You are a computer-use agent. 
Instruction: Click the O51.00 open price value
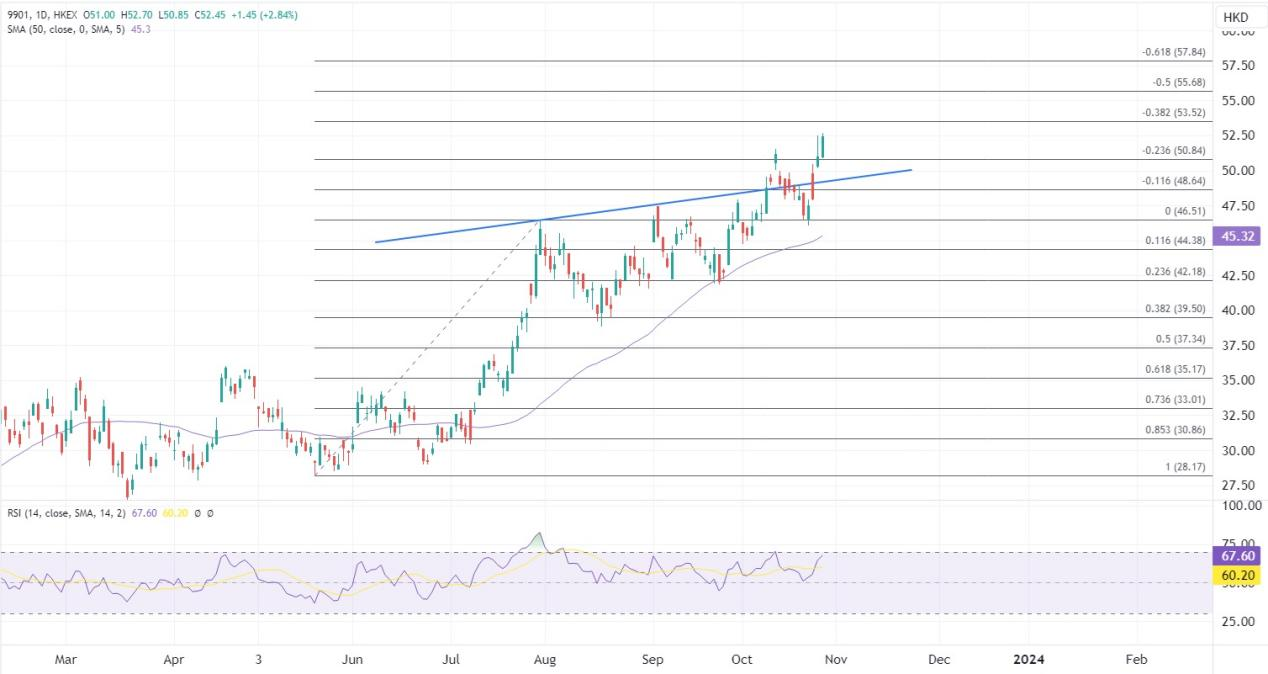[x=101, y=16]
